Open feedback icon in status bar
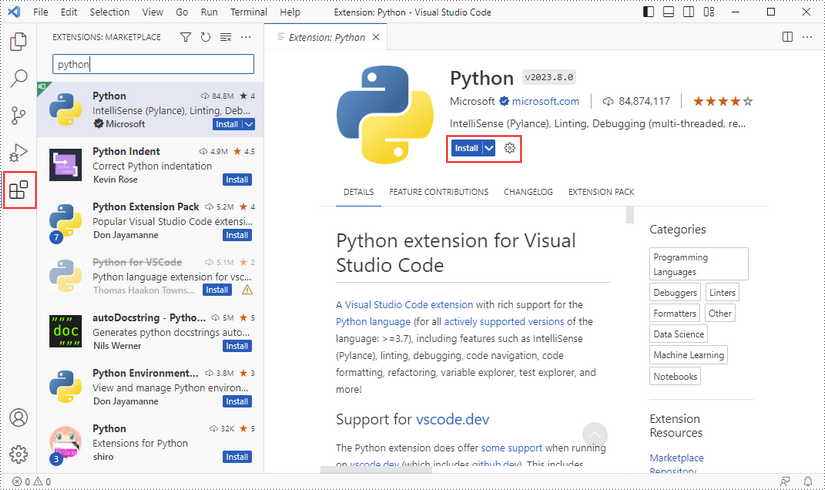Screen dimensions: 825x490 (785, 482)
